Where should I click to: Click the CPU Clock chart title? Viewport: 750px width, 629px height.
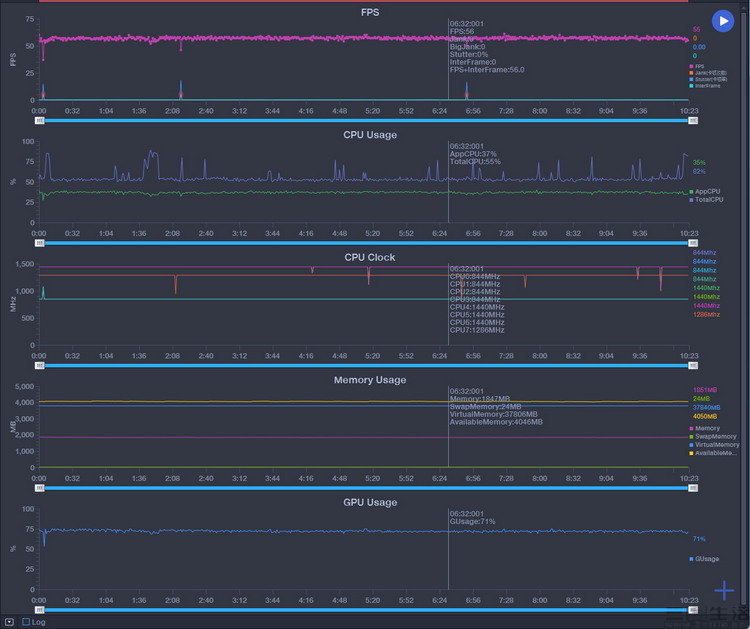tap(370, 257)
